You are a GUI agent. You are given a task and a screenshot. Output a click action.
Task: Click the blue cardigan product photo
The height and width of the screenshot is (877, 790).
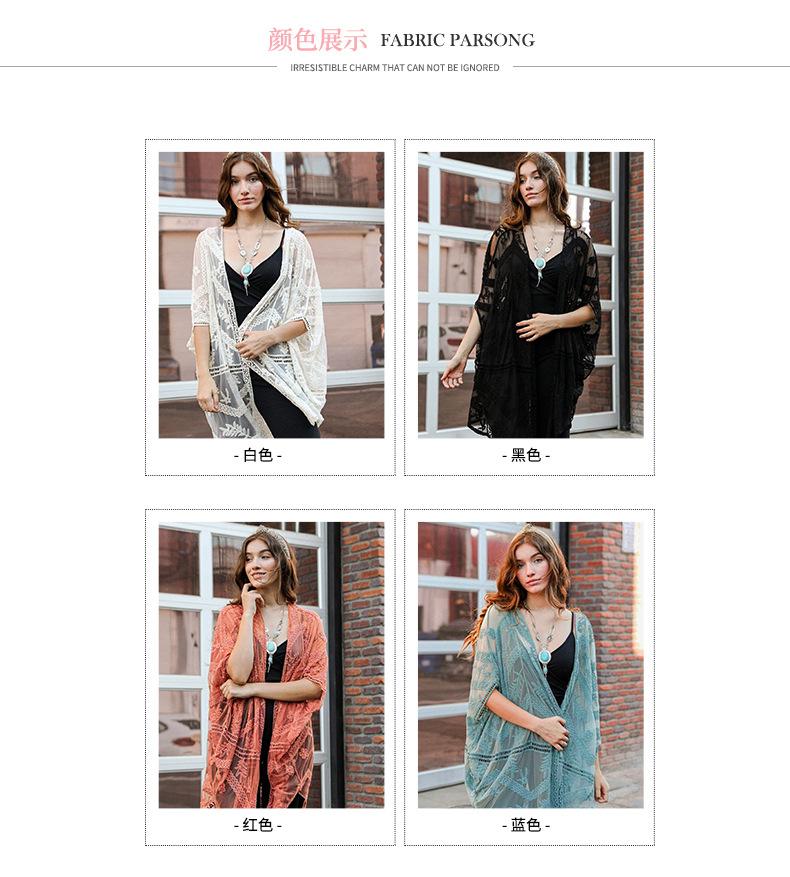click(x=530, y=665)
